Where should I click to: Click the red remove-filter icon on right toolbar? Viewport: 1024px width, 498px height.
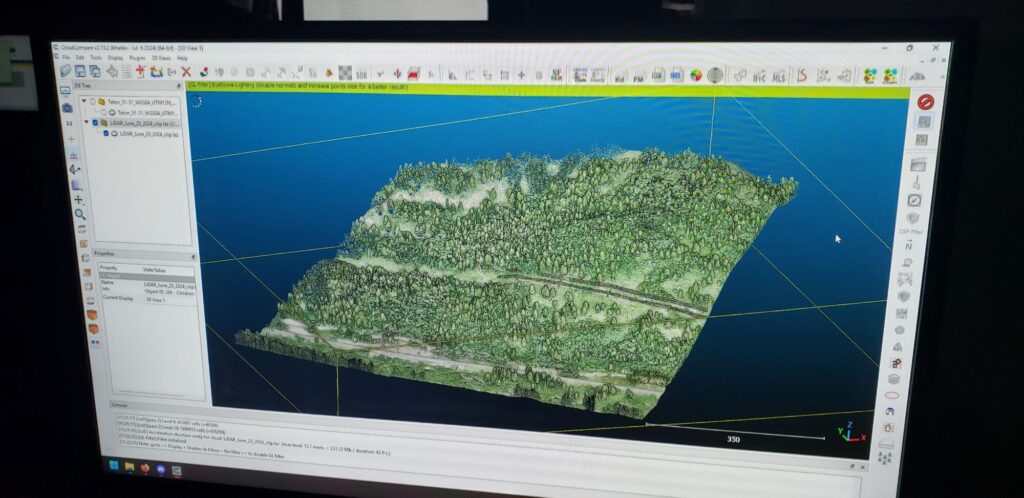click(x=925, y=102)
